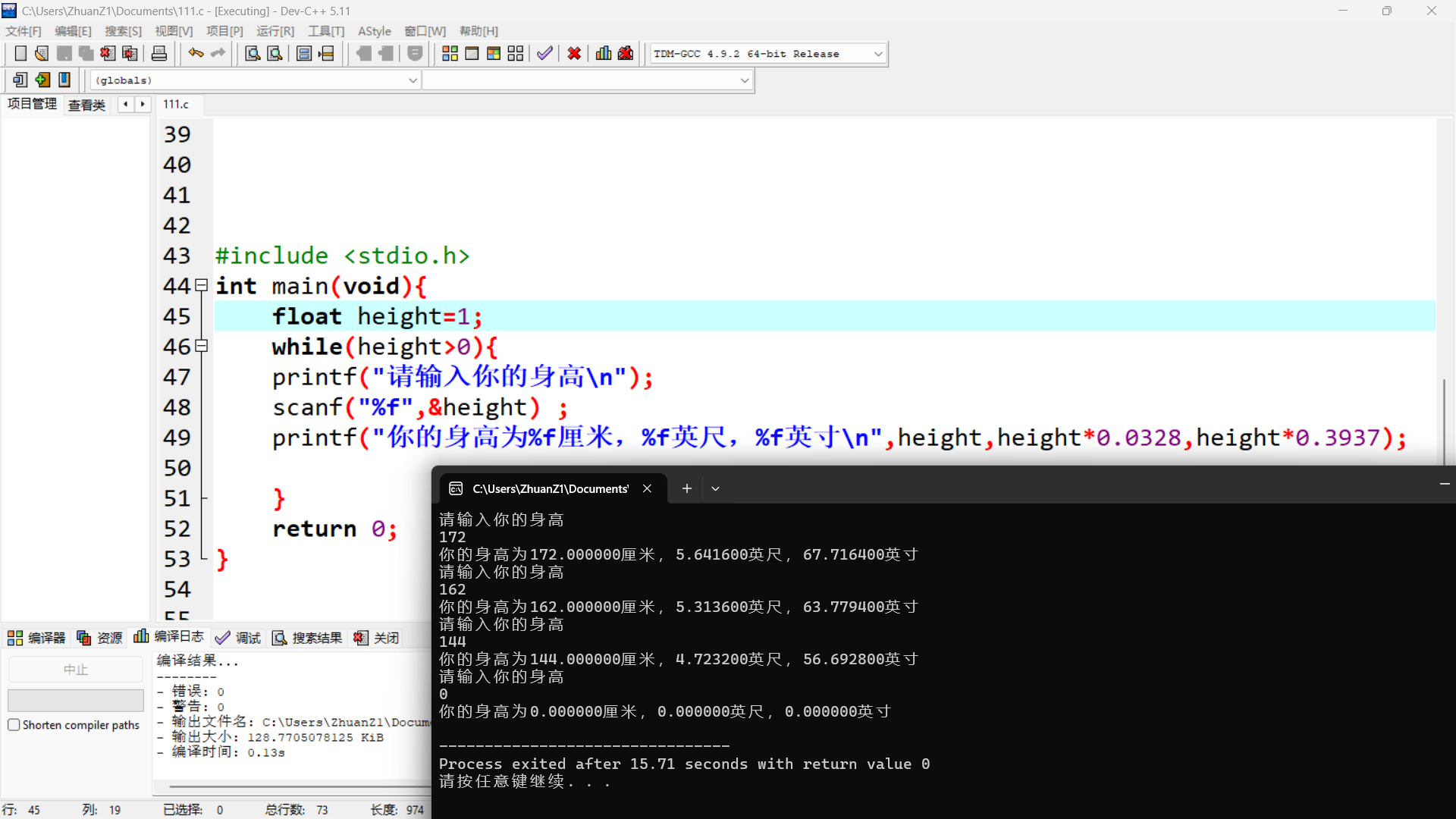The image size is (1456, 819).
Task: Open the TDM-GCC compiler dropdown
Action: click(878, 54)
